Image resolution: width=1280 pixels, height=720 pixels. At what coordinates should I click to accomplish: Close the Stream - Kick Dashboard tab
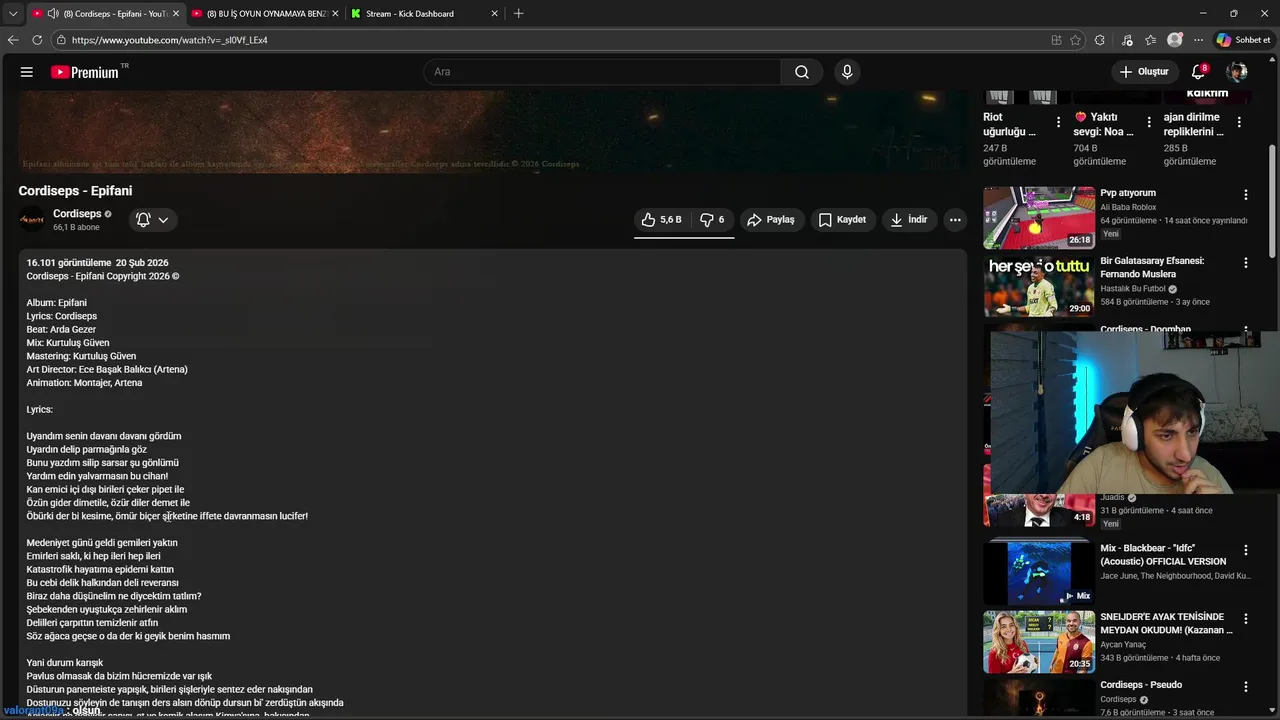[494, 14]
